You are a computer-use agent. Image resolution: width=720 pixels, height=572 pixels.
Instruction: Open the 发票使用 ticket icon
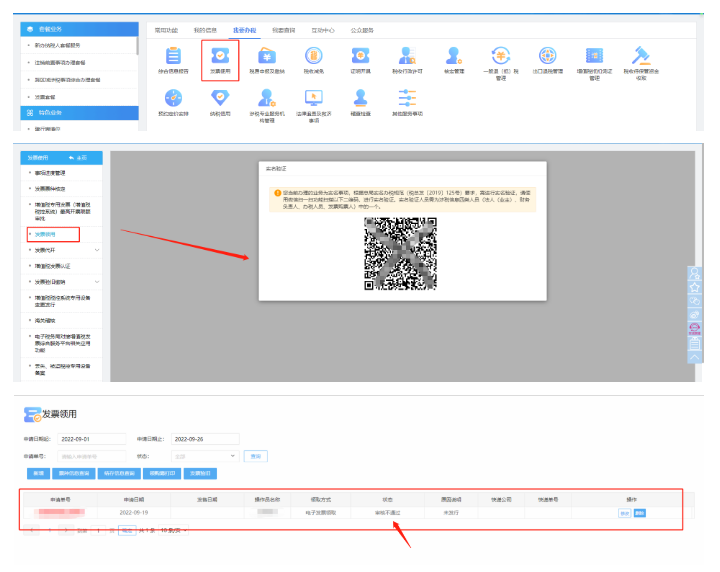(x=220, y=56)
